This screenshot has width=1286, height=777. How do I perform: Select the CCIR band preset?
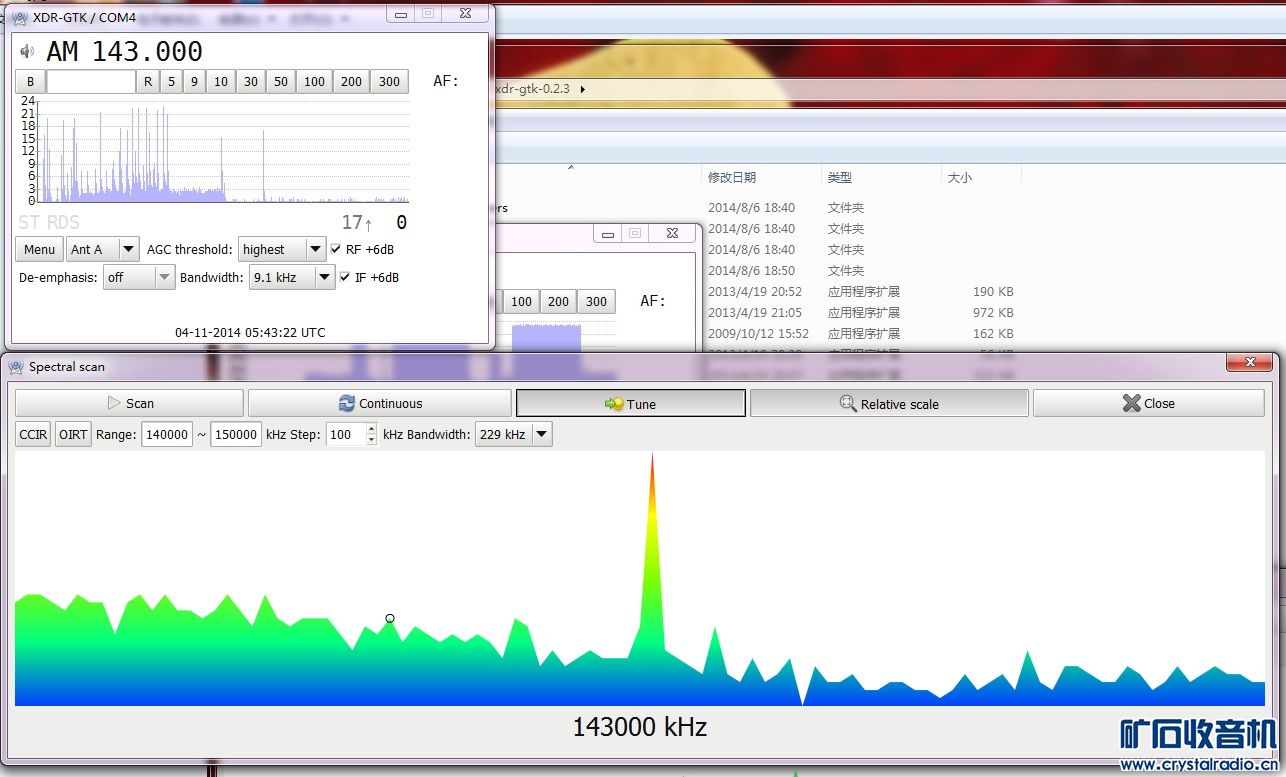coord(33,434)
